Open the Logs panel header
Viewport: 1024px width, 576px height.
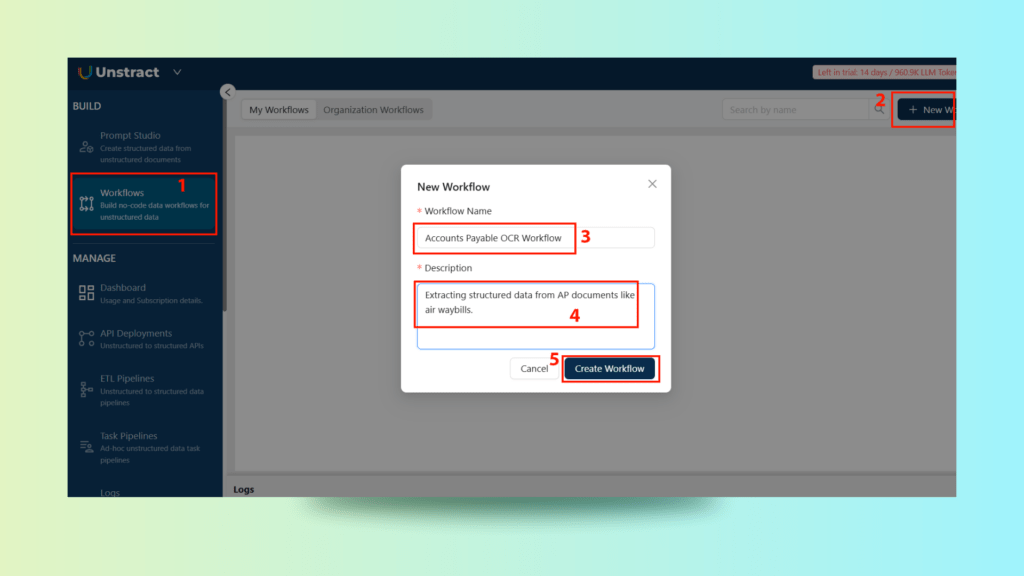243,489
